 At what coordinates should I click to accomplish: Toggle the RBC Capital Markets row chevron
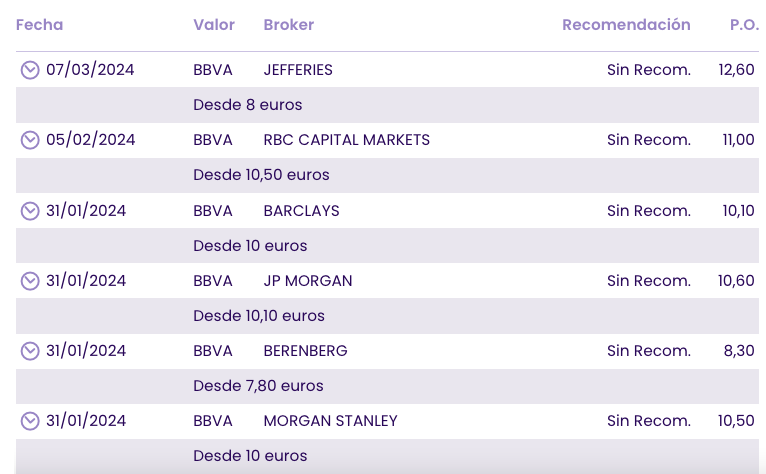30,140
